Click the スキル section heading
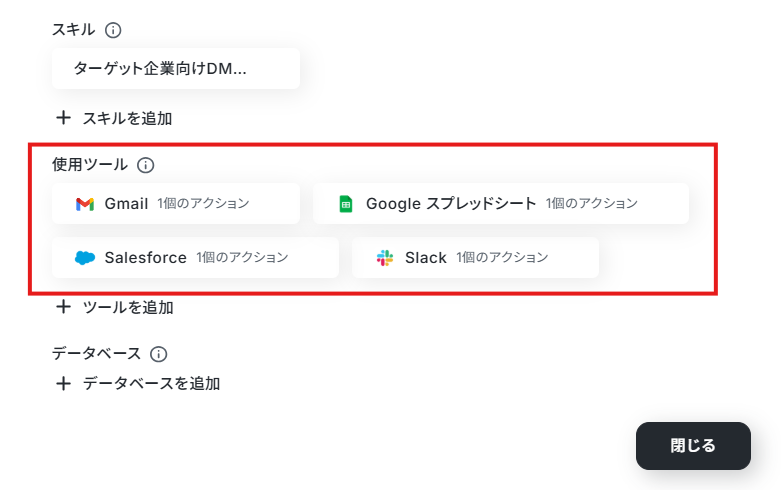The image size is (781, 490). (73, 30)
